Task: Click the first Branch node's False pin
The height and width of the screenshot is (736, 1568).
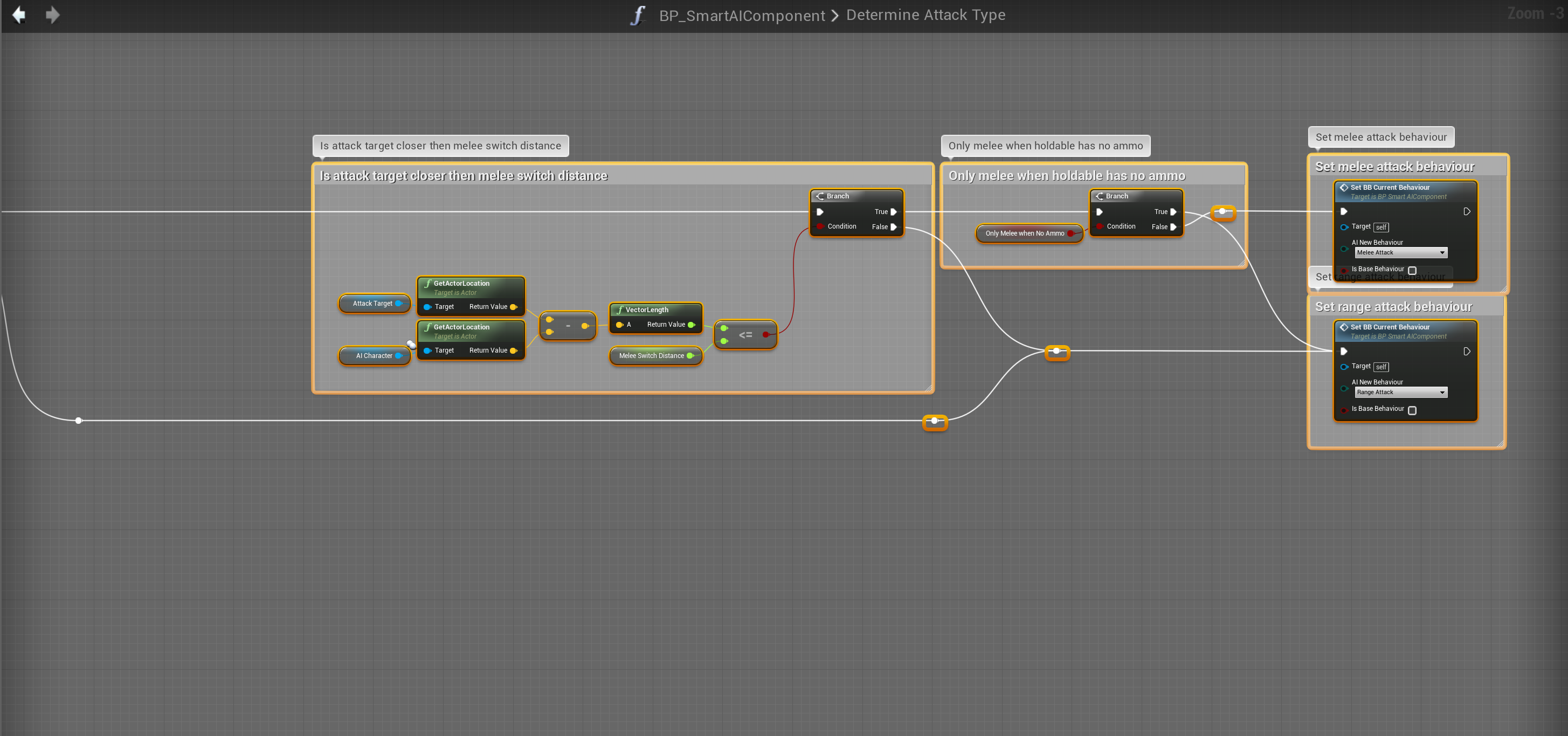Action: (894, 227)
